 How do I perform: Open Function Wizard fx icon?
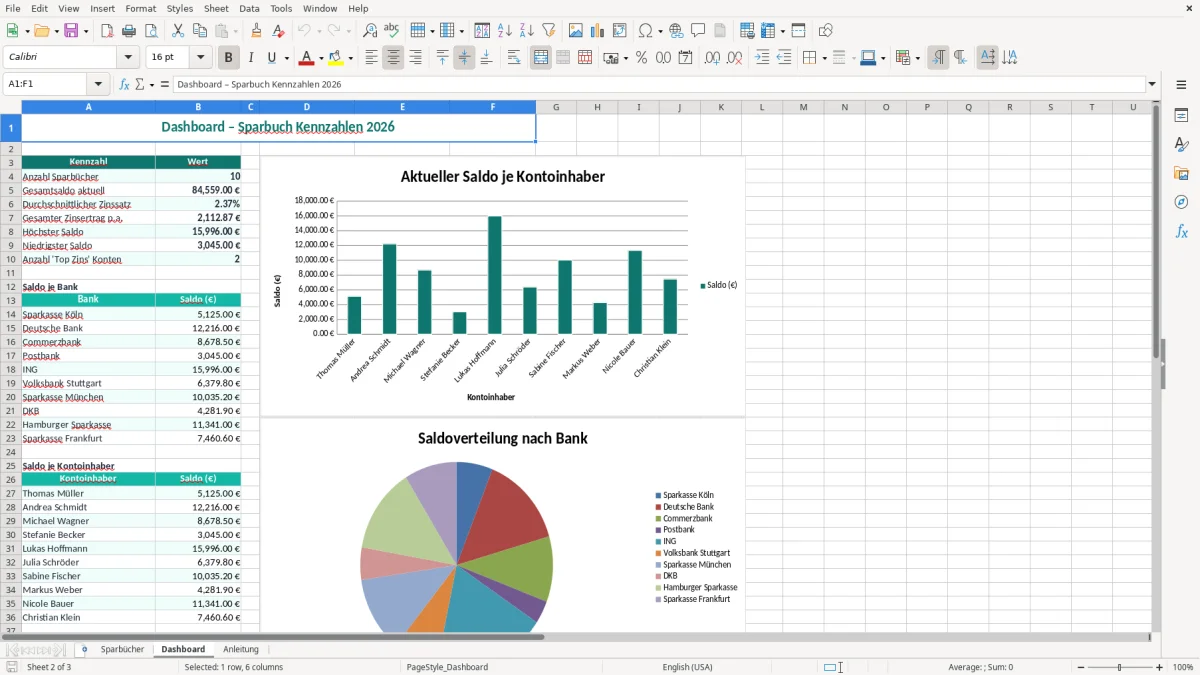(x=125, y=85)
